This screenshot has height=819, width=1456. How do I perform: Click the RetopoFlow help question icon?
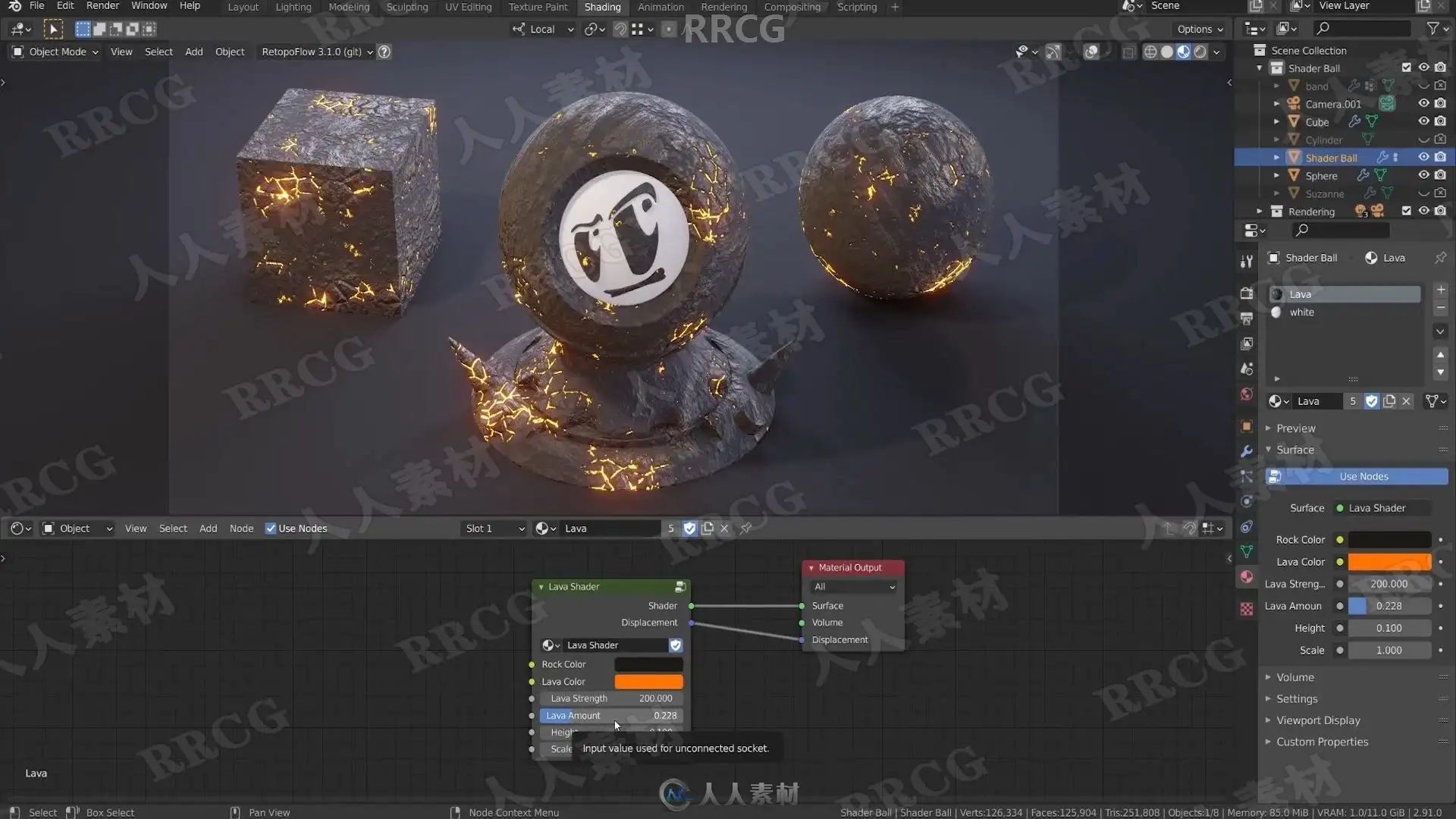pyautogui.click(x=384, y=52)
